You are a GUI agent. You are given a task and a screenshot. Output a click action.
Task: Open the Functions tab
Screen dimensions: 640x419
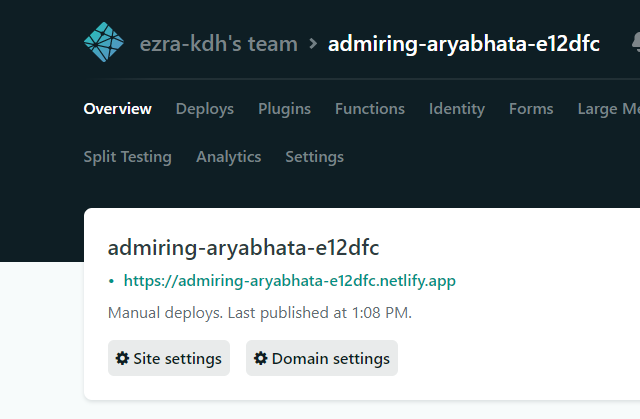point(370,109)
